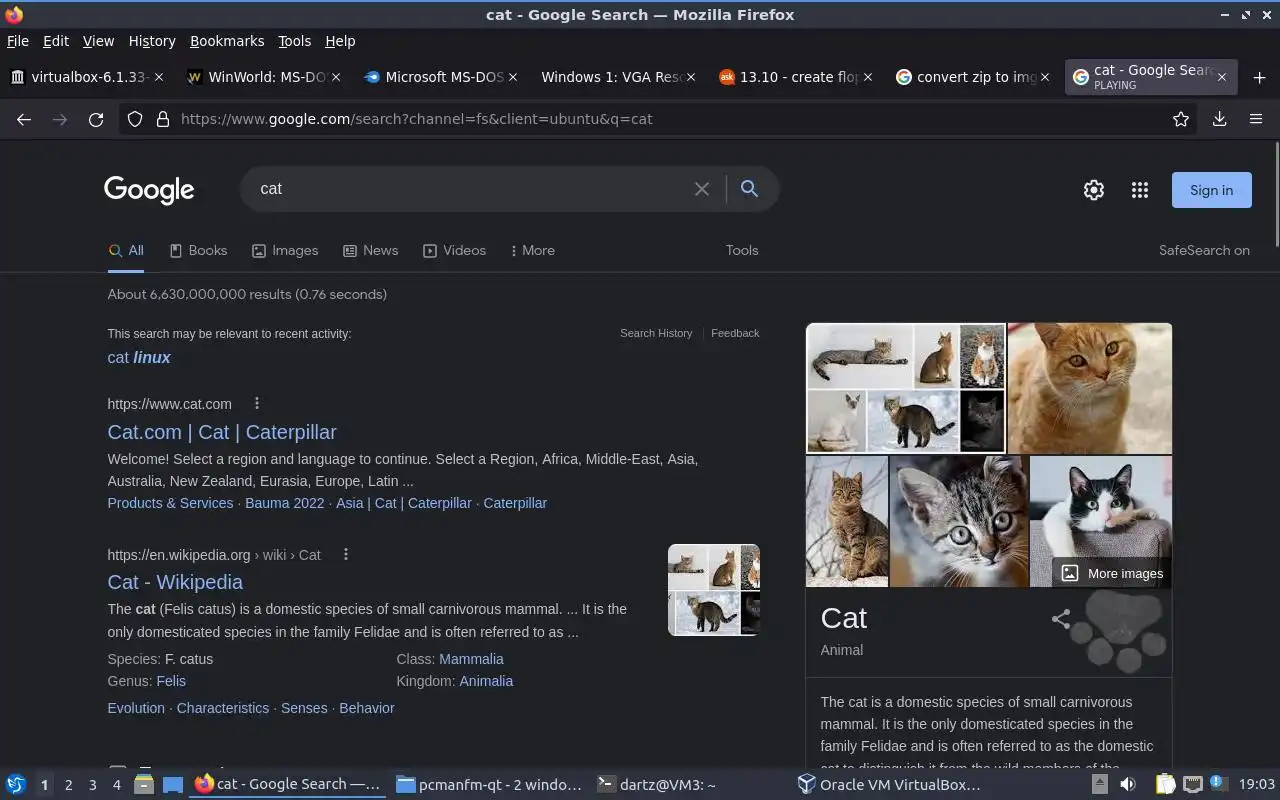Go back to the previous page
This screenshot has height=800, width=1280.
coord(24,119)
